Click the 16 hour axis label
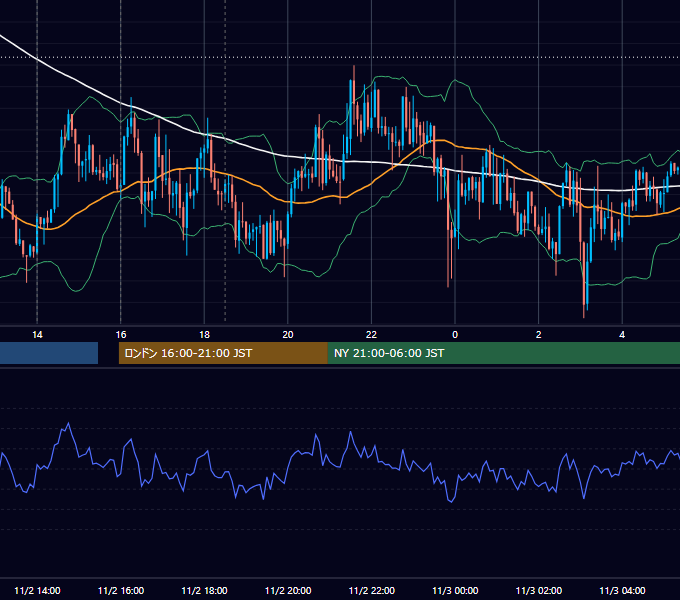The width and height of the screenshot is (680, 600). click(x=121, y=335)
